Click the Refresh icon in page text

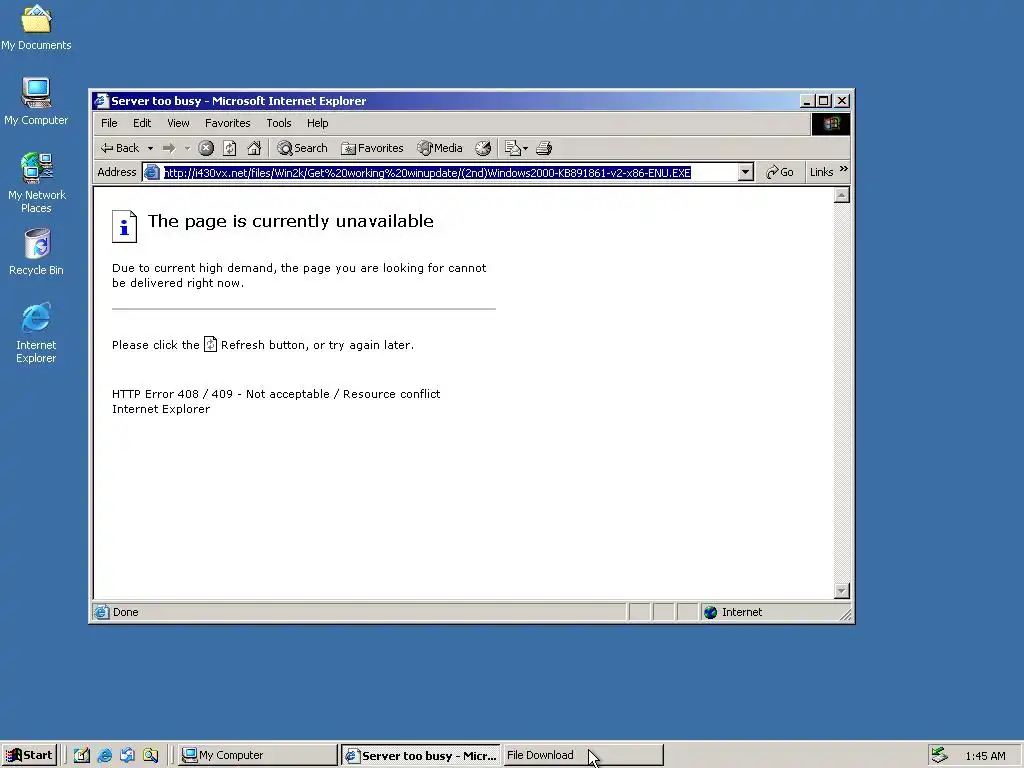(210, 344)
